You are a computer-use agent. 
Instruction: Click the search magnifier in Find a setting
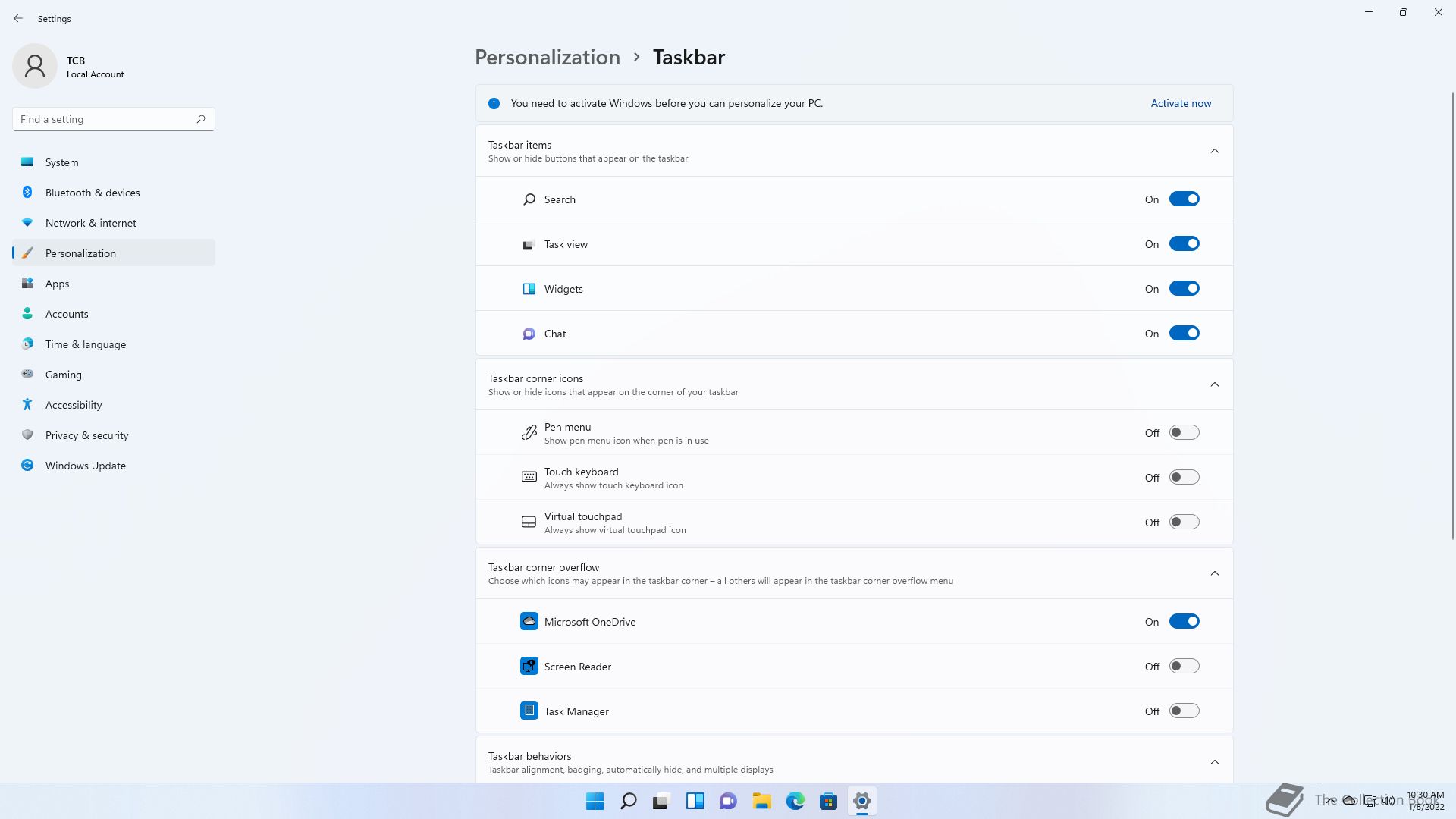pyautogui.click(x=201, y=119)
